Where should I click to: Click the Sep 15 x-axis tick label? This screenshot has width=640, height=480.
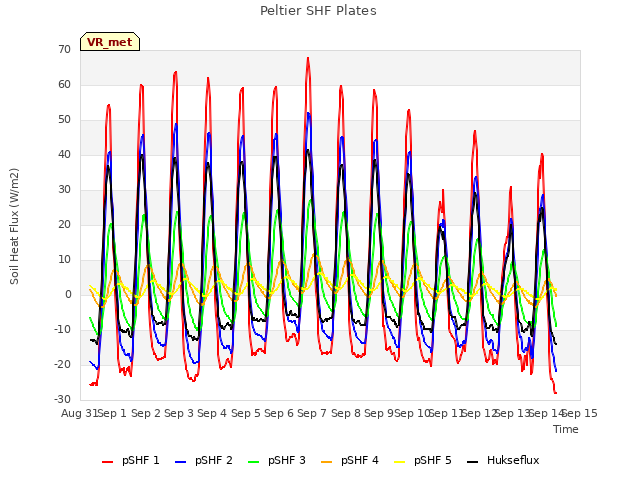point(580,413)
